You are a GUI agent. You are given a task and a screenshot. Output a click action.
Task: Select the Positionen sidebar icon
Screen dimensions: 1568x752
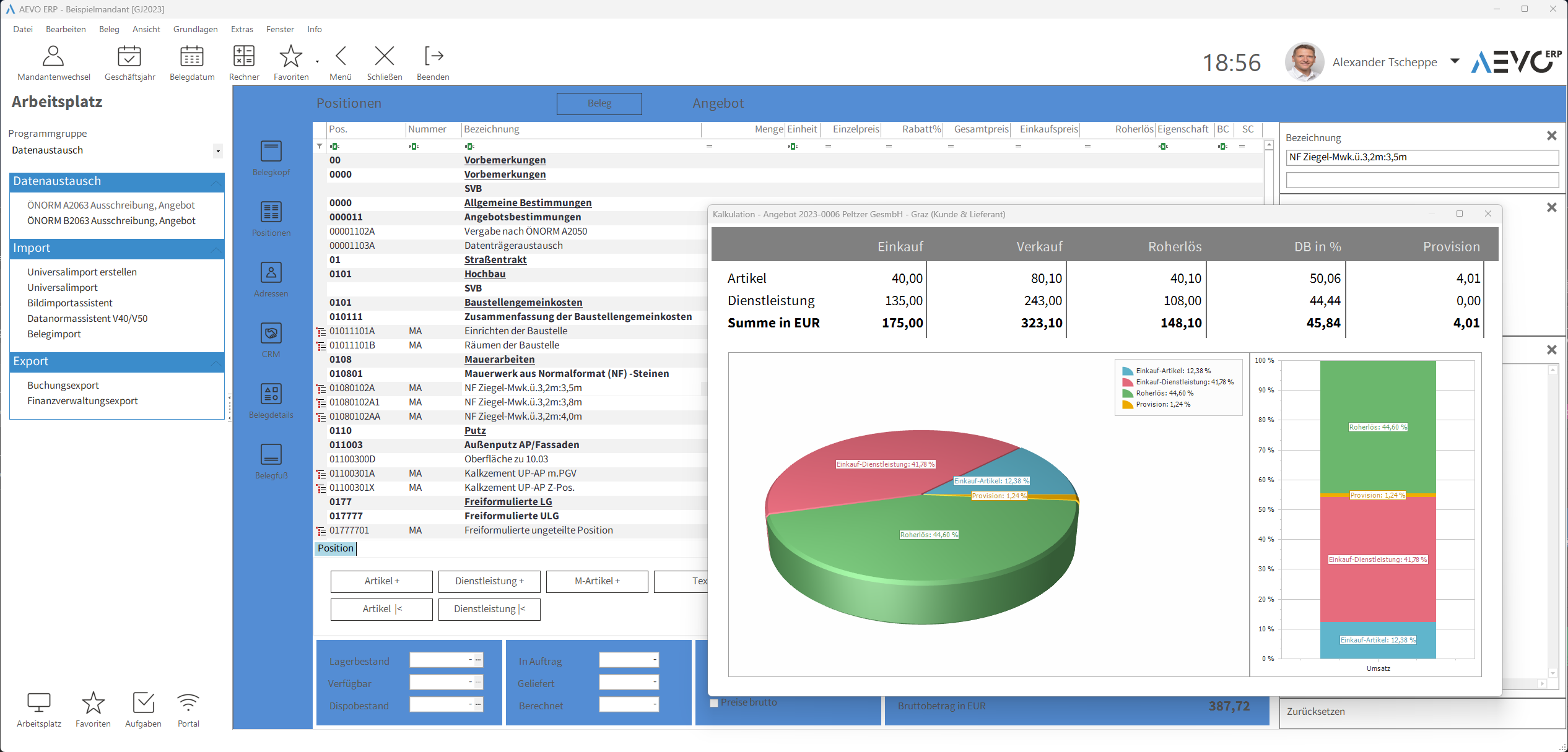click(271, 212)
